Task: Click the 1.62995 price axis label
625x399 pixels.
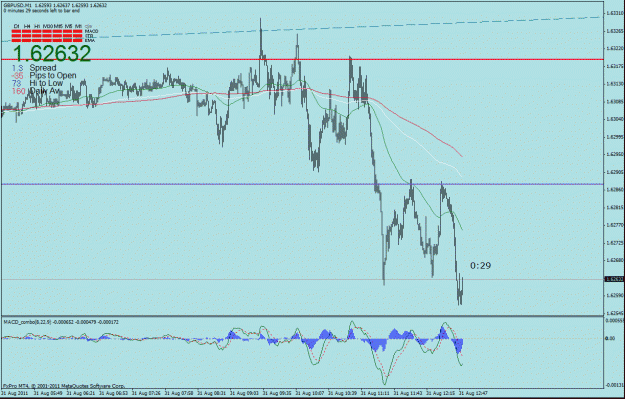Action: pos(614,137)
